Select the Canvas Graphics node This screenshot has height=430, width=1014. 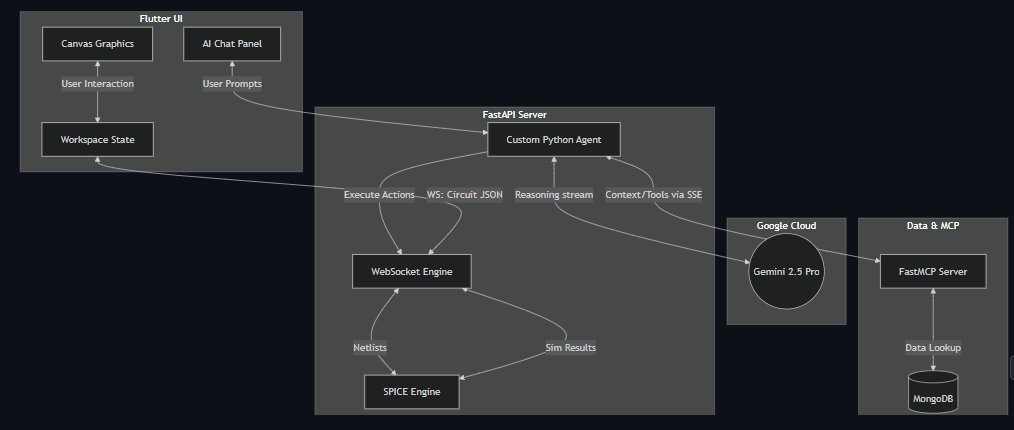98,44
